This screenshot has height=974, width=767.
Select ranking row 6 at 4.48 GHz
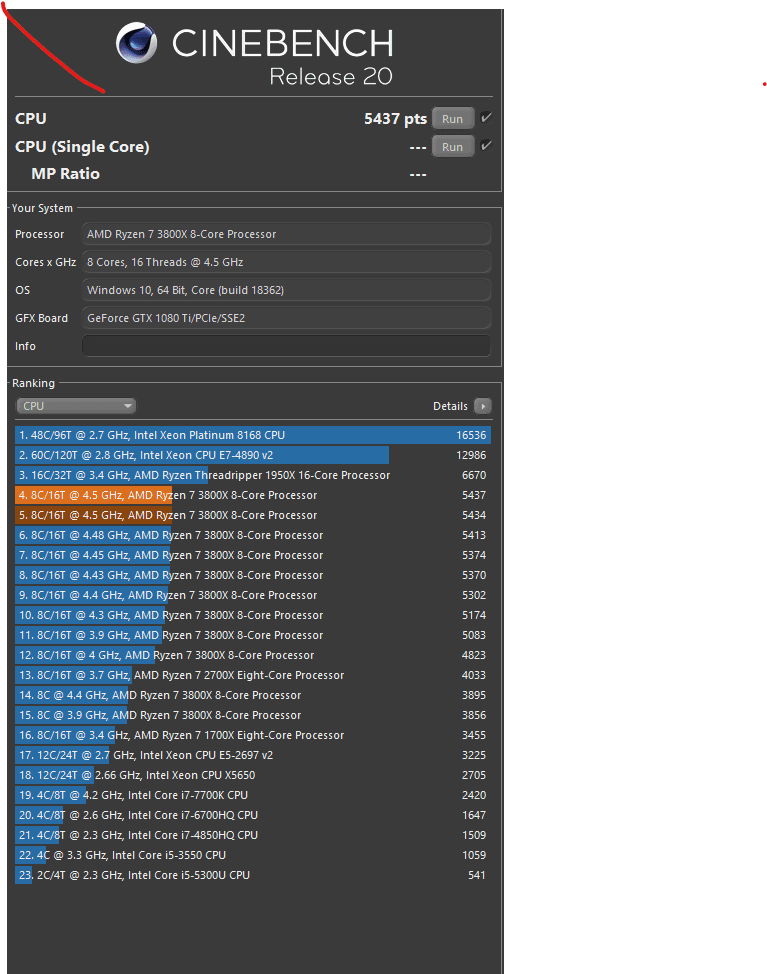253,535
